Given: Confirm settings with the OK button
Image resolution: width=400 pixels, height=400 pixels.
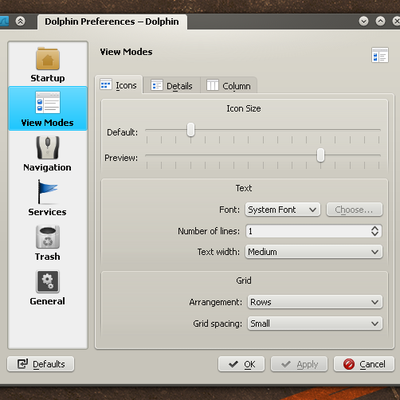Looking at the screenshot, I should (x=241, y=364).
